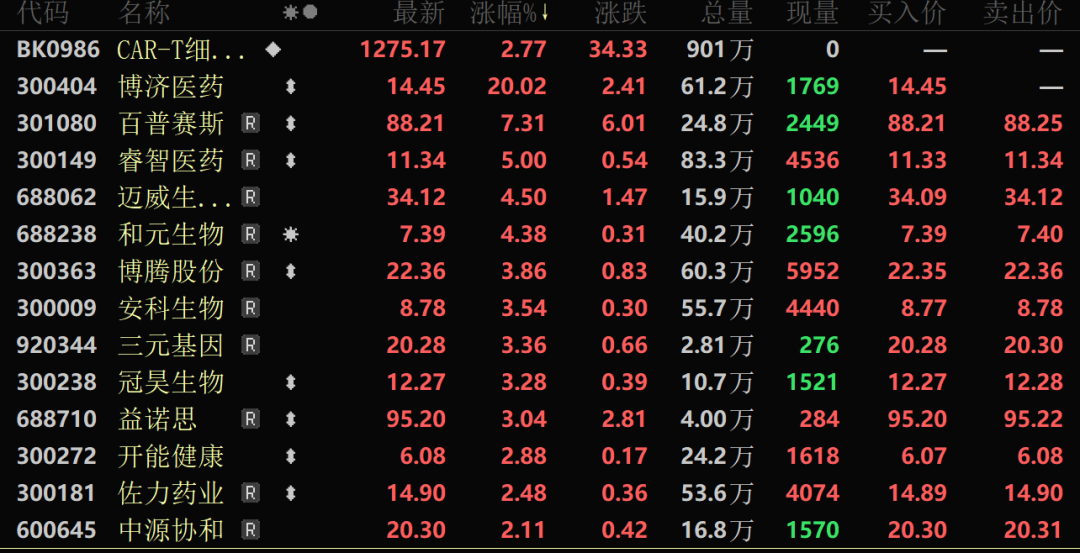Click the buy price 34.09
This screenshot has height=553, width=1080.
pos(917,198)
